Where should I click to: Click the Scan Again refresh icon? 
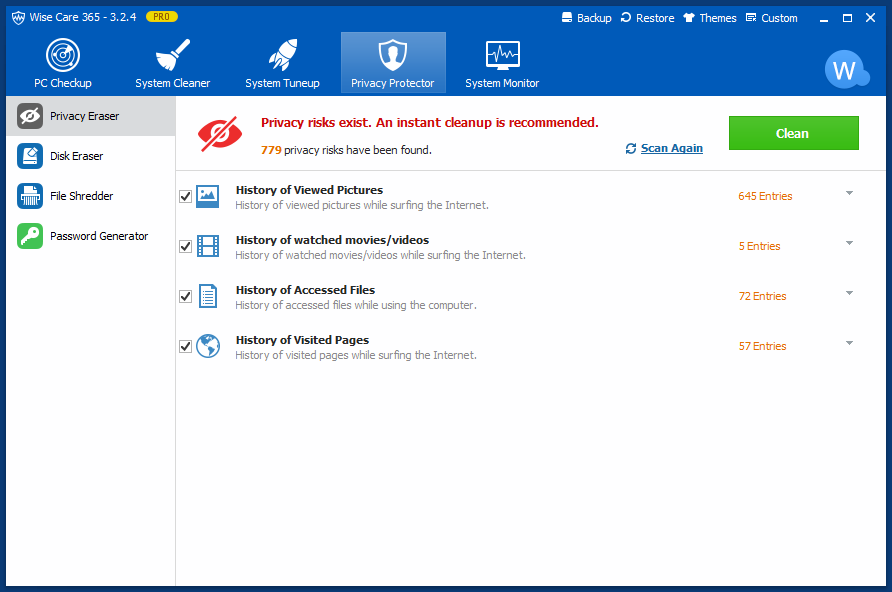[x=631, y=148]
